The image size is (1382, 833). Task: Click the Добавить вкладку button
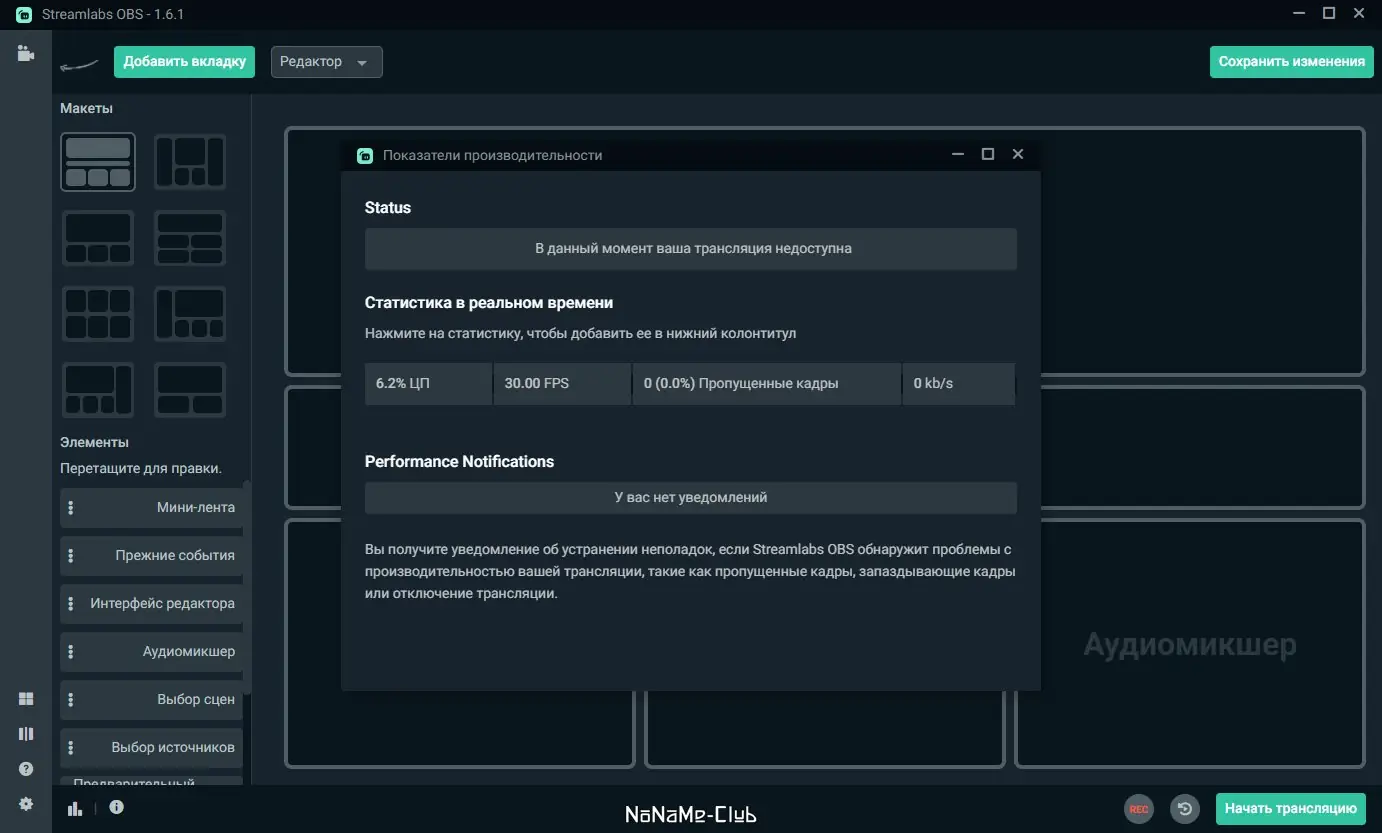coord(185,62)
